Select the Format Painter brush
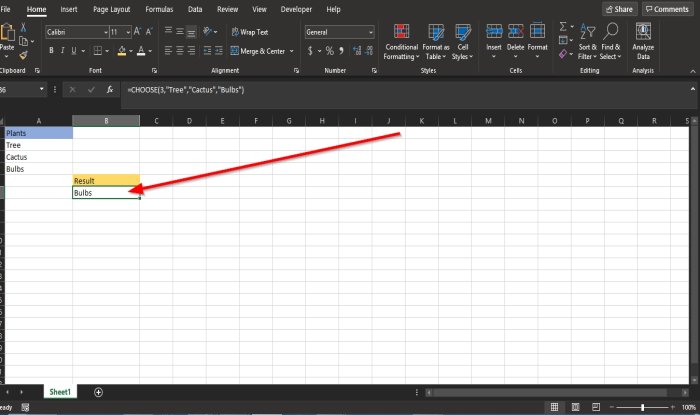Viewport: 700px width, 415px height. click(x=23, y=55)
